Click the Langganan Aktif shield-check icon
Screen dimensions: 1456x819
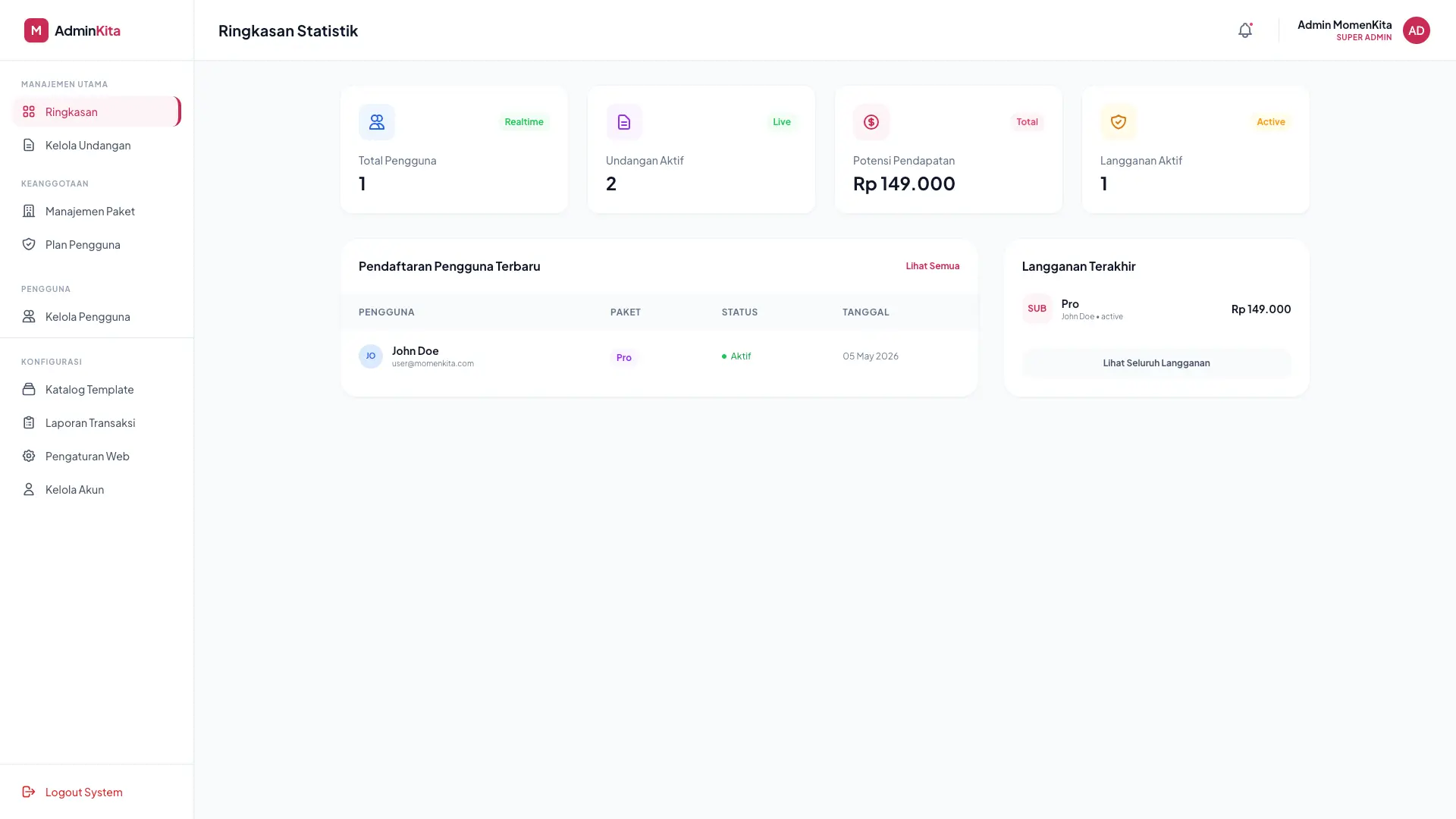(1119, 122)
